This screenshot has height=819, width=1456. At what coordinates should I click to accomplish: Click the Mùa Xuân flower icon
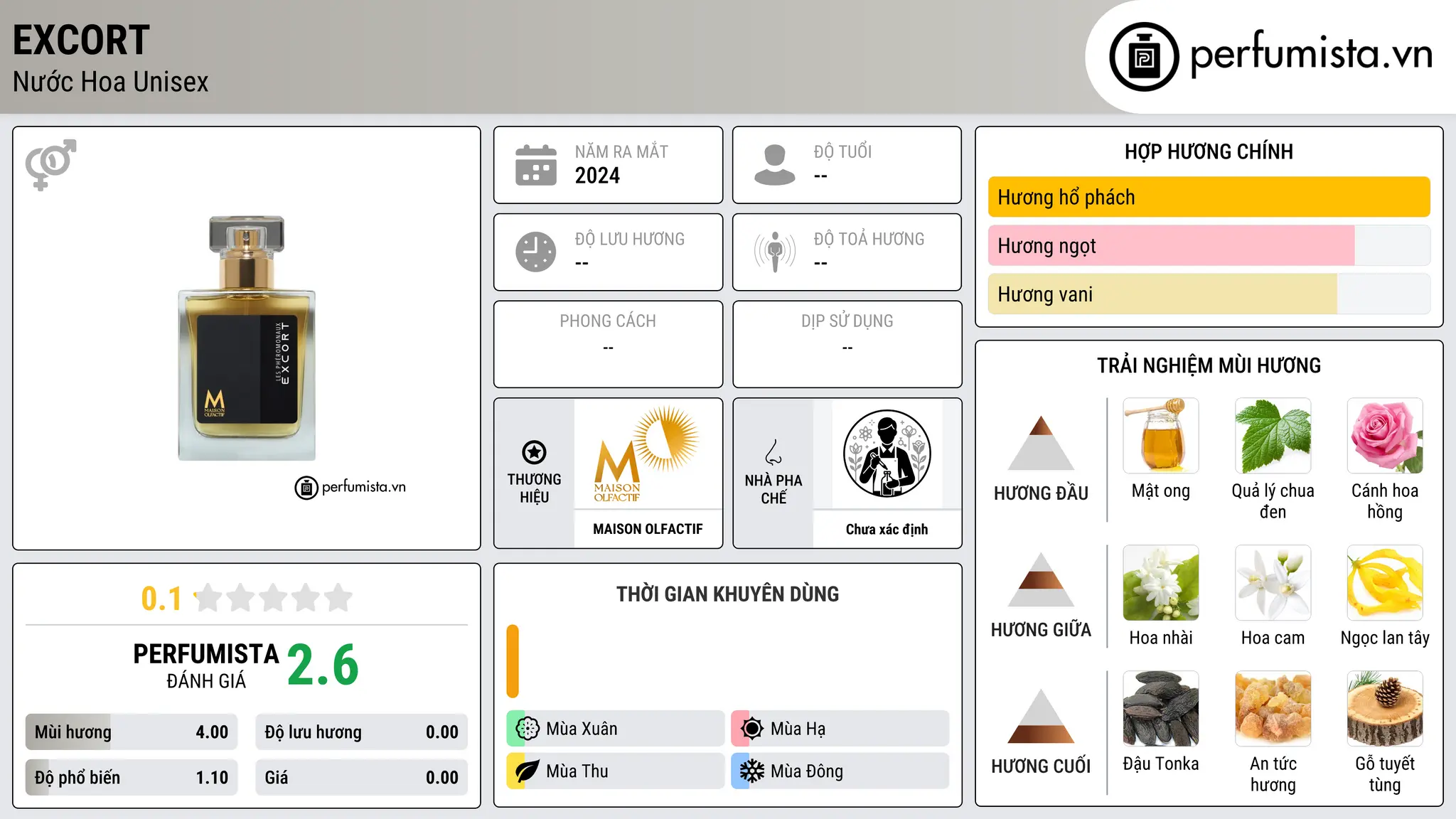(x=528, y=729)
